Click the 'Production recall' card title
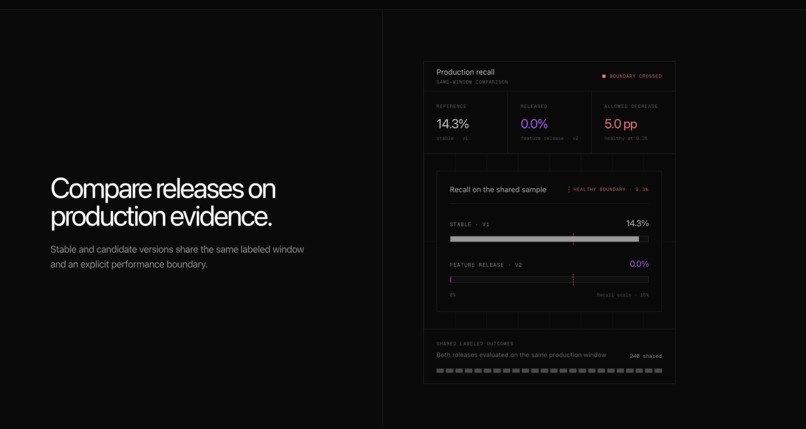Screen dimensions: 806x429 pos(465,72)
